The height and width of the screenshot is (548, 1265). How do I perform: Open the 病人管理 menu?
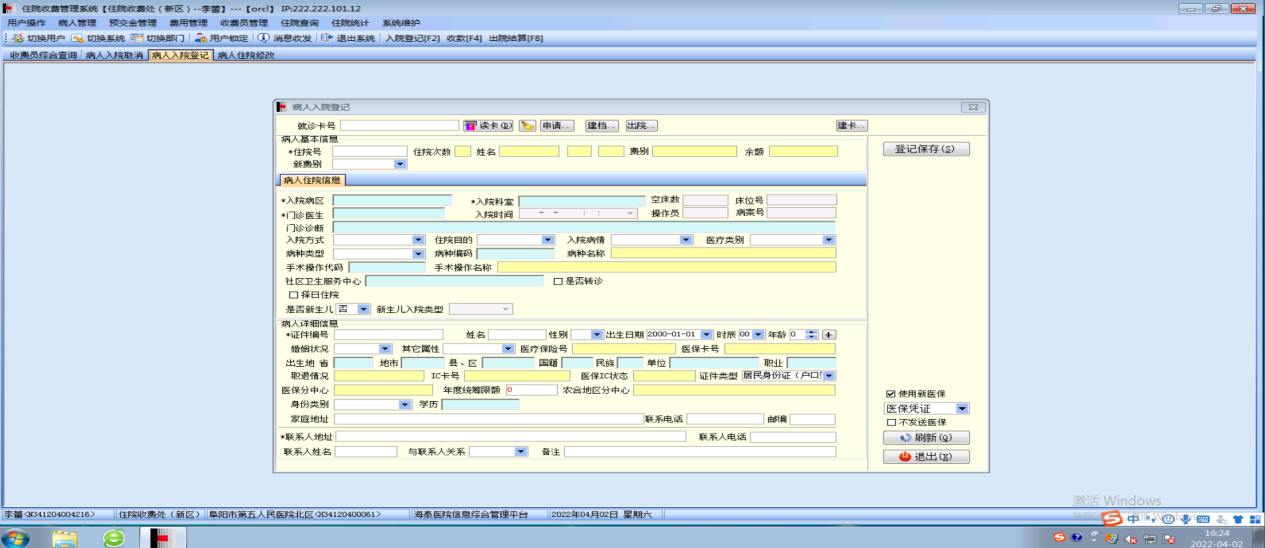point(77,22)
